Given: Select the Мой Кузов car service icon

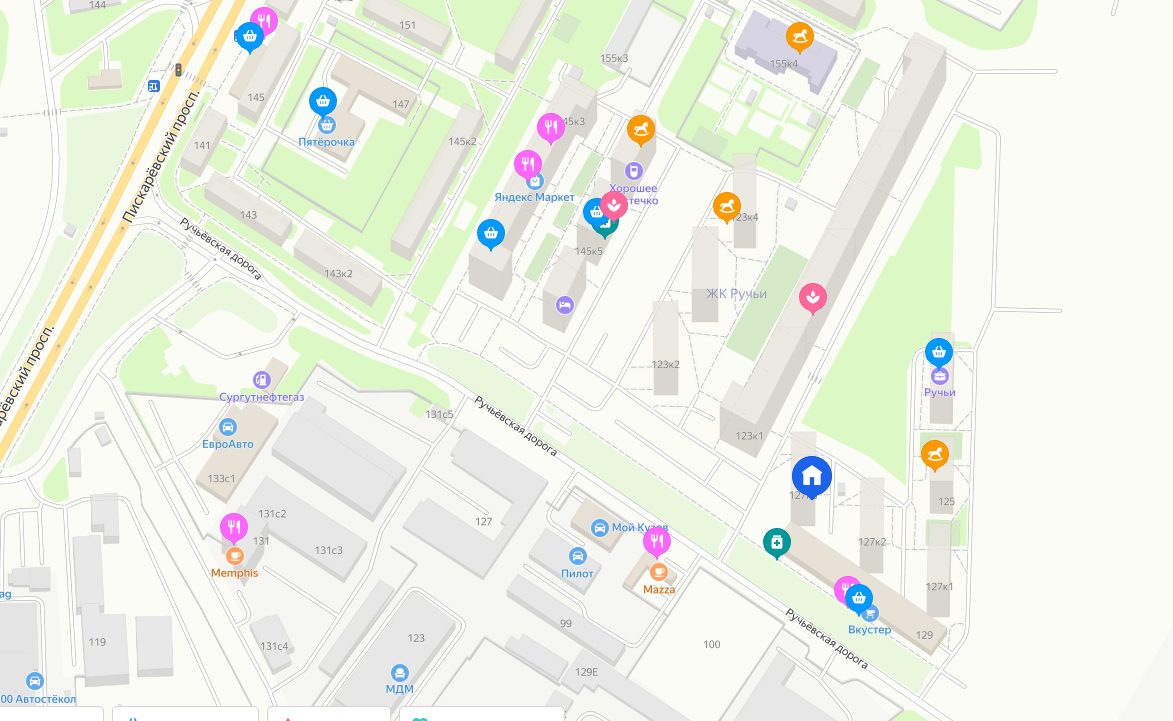Looking at the screenshot, I should pos(599,528).
